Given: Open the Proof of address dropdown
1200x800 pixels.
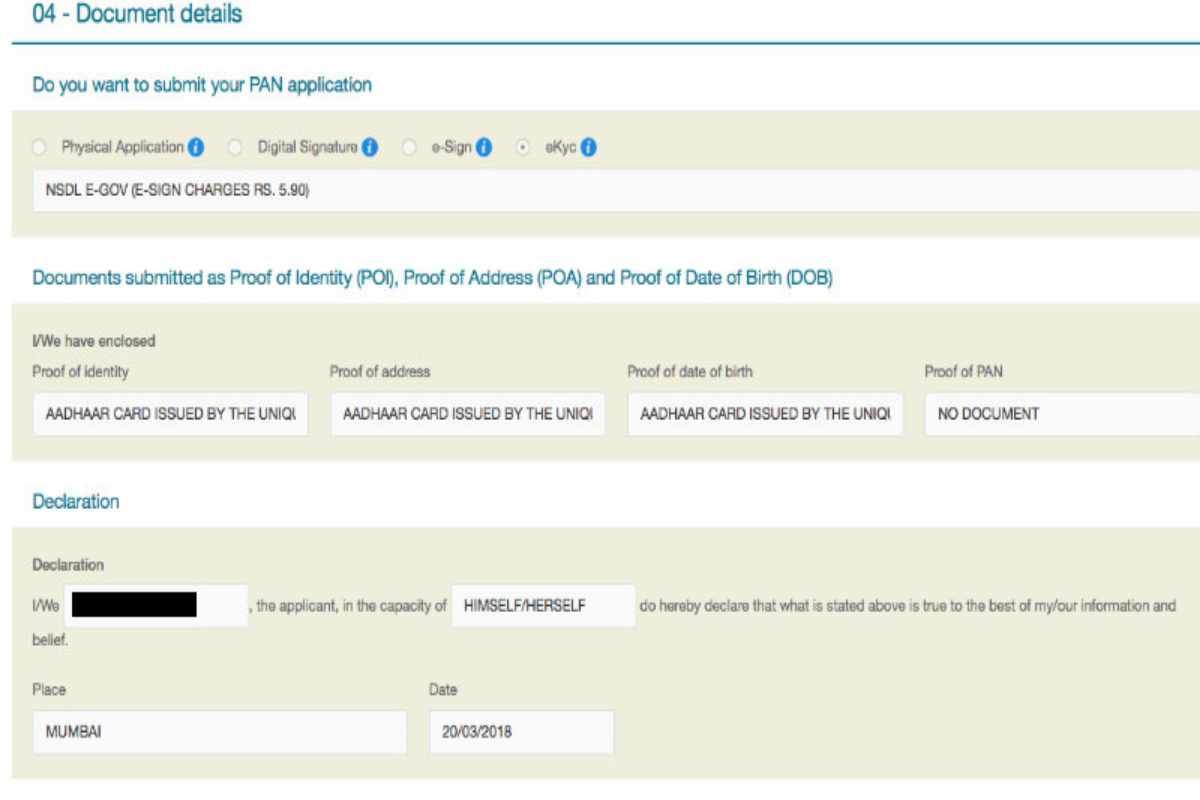Looking at the screenshot, I should click(465, 413).
